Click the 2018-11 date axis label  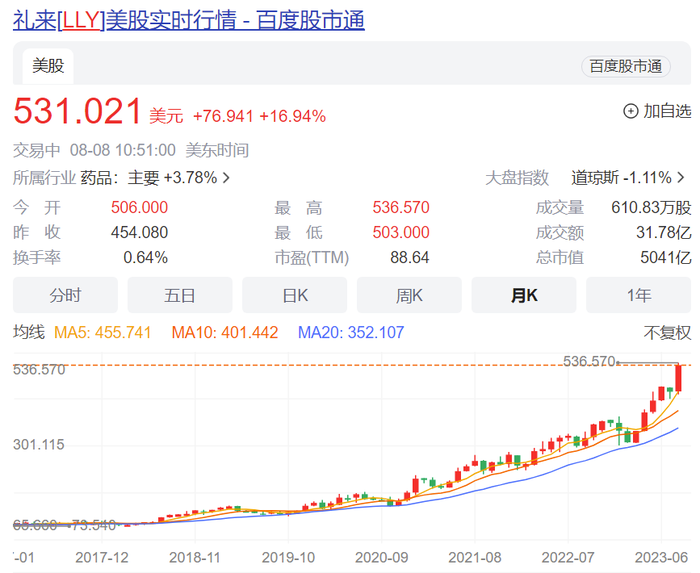(195, 557)
